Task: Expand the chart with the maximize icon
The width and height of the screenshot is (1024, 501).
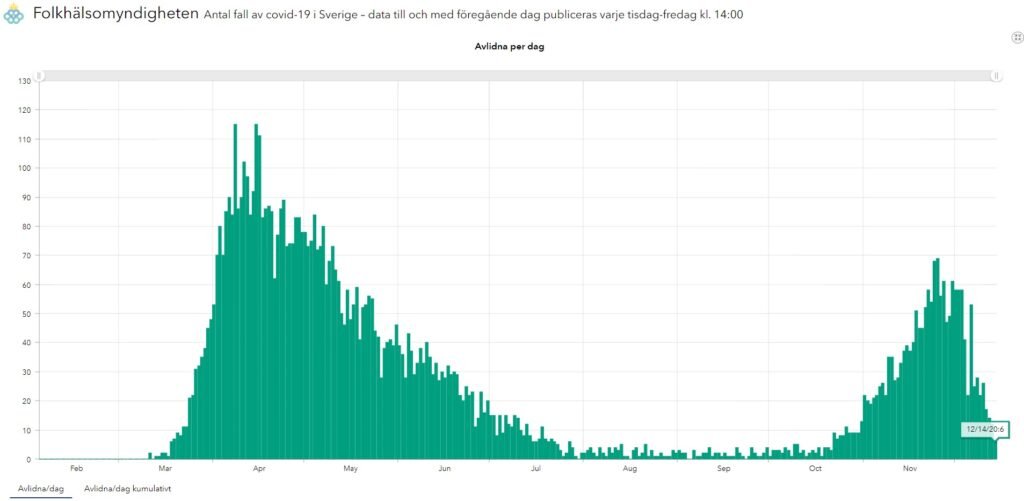Action: click(x=1017, y=37)
